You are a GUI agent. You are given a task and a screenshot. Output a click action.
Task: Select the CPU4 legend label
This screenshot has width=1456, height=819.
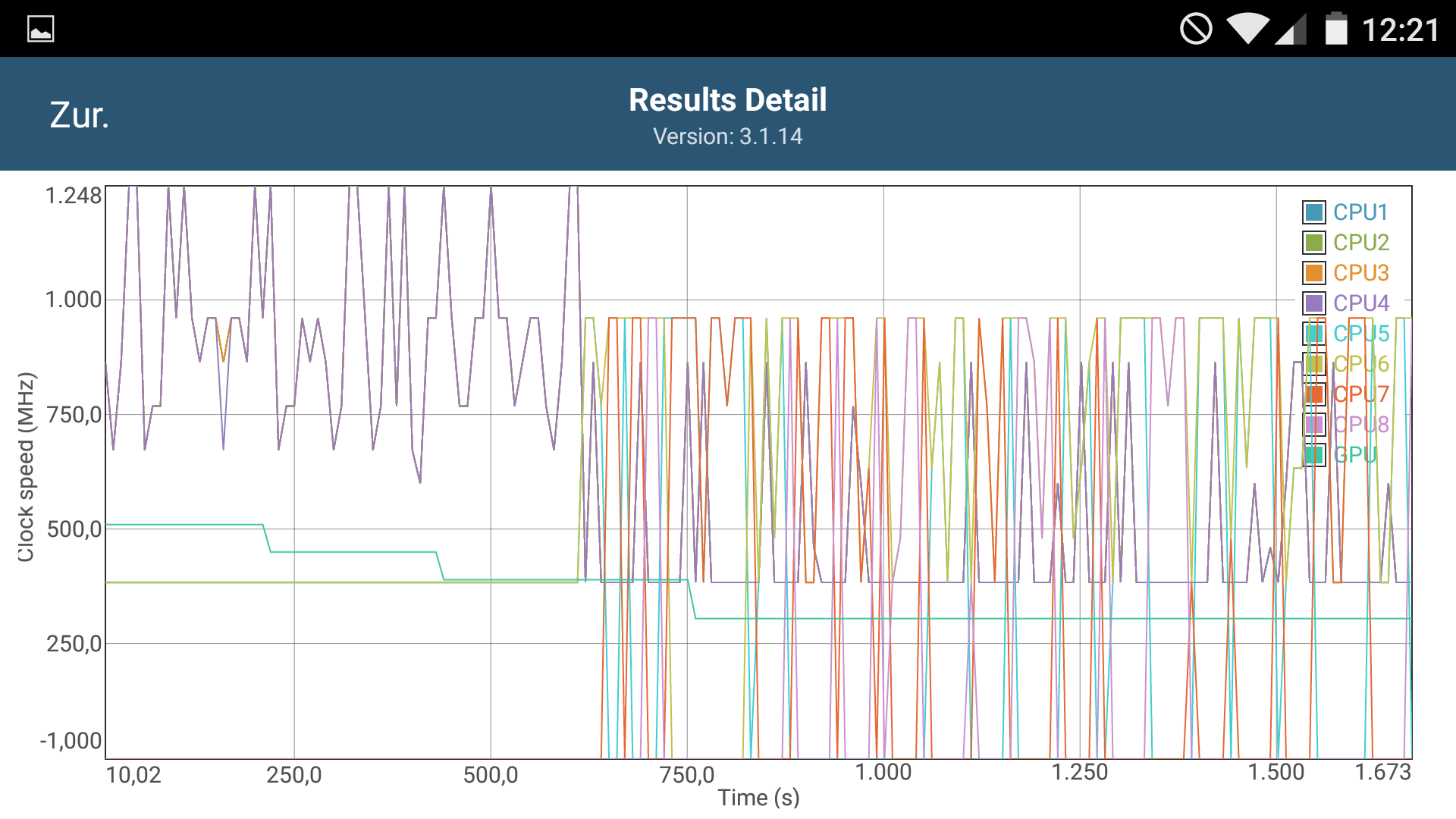coord(1360,303)
